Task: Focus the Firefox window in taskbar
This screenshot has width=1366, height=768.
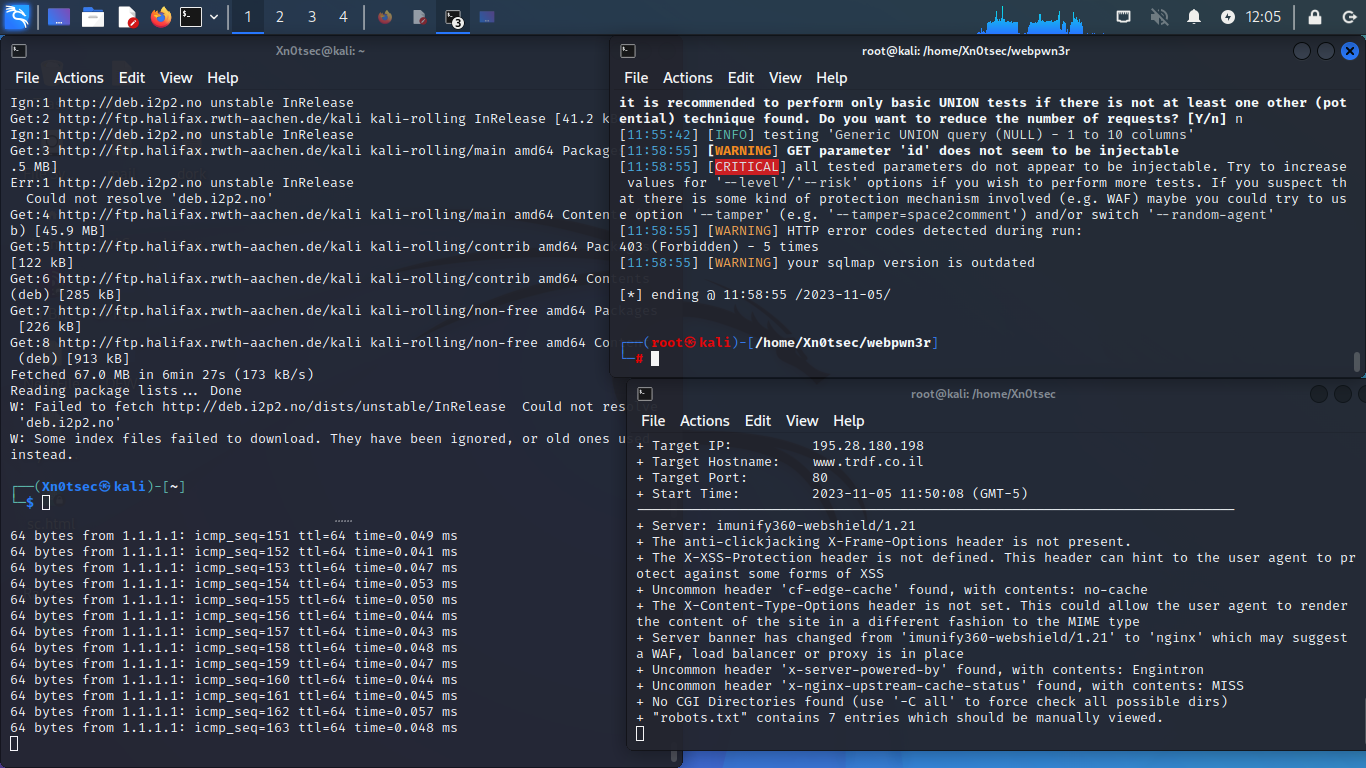Action: (385, 17)
